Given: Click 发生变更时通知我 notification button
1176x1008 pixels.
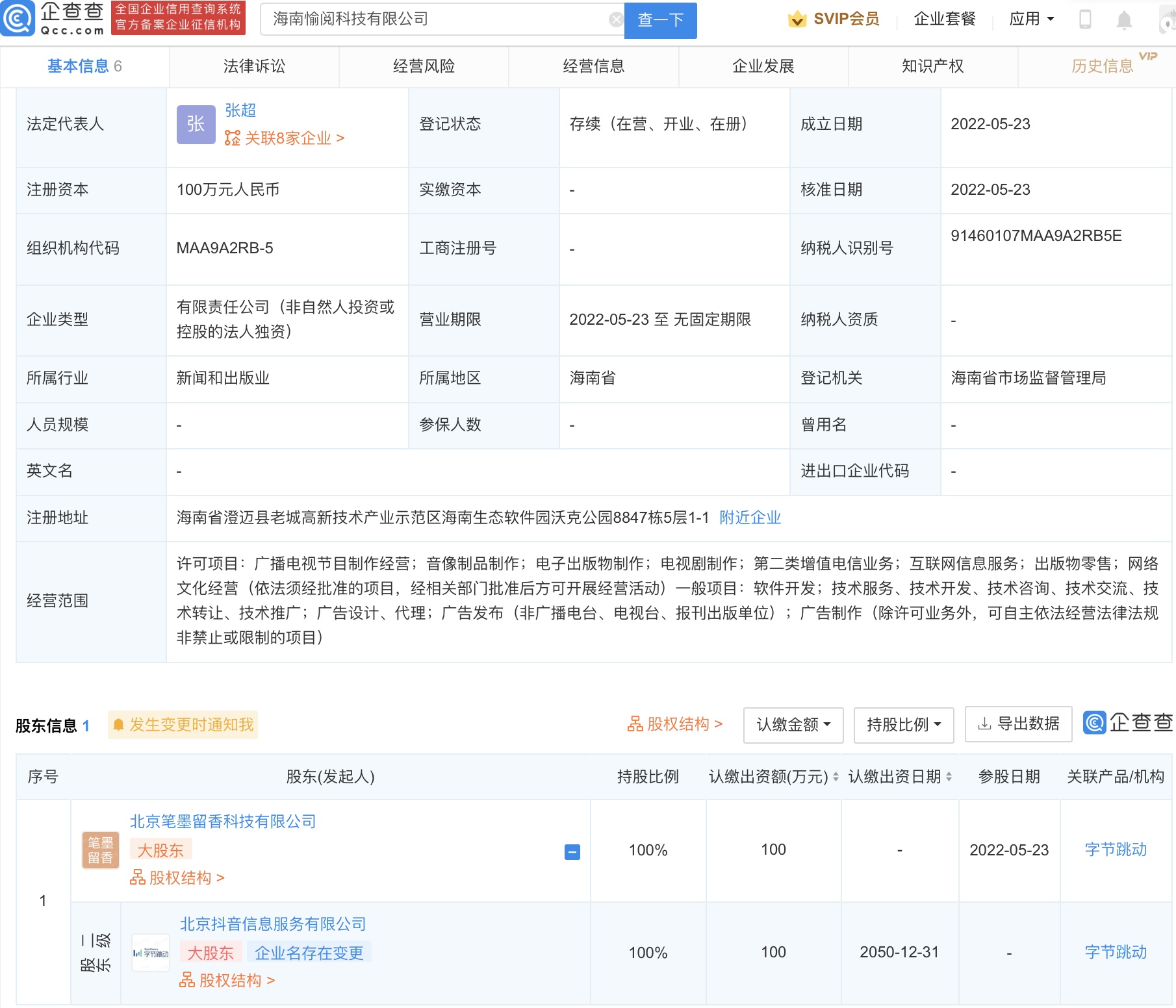Looking at the screenshot, I should pos(183,725).
